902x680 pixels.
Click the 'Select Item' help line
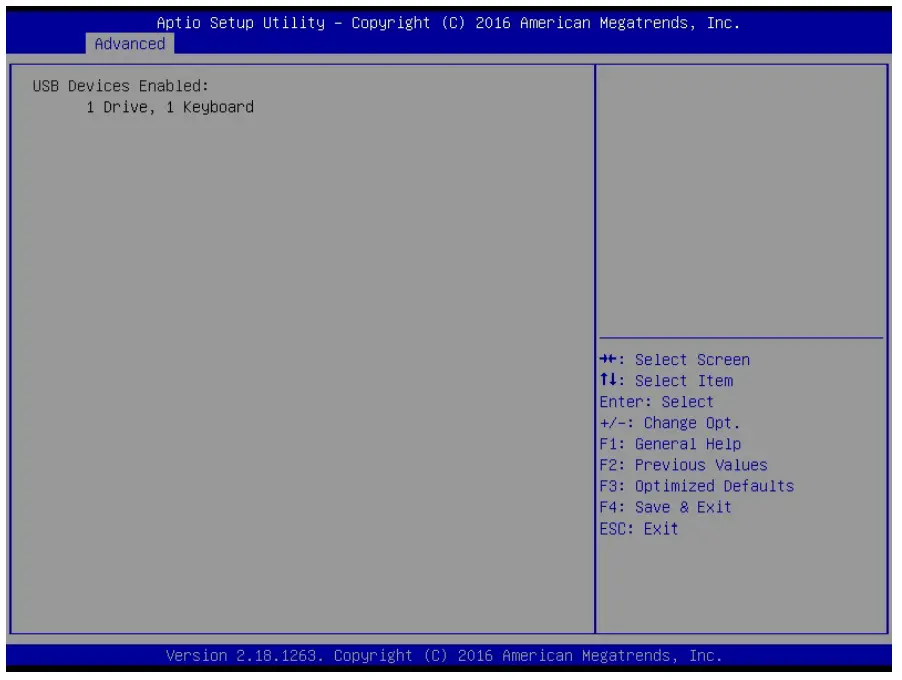click(667, 381)
